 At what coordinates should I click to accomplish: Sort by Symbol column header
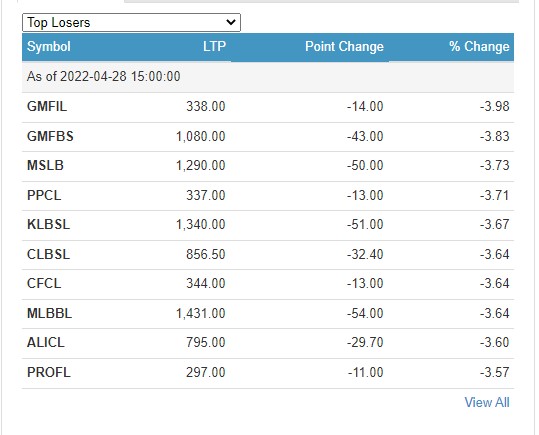click(x=49, y=46)
